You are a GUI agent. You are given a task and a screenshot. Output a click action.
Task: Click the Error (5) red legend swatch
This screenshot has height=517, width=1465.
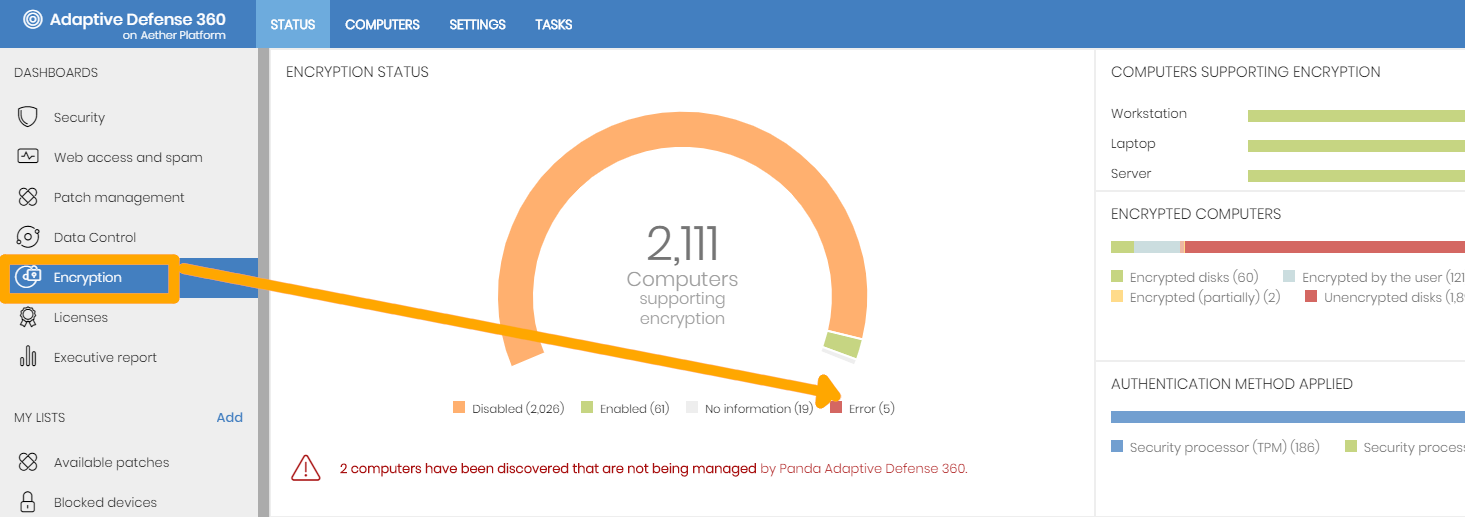pos(836,408)
